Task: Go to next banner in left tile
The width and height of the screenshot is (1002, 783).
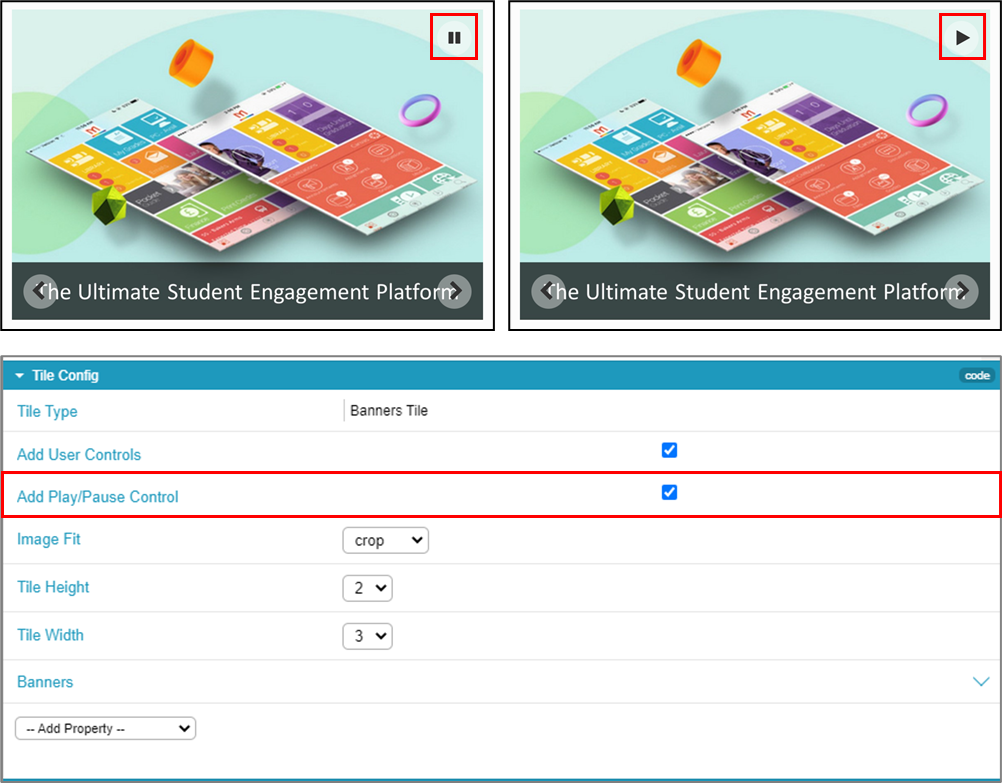Action: coord(454,291)
